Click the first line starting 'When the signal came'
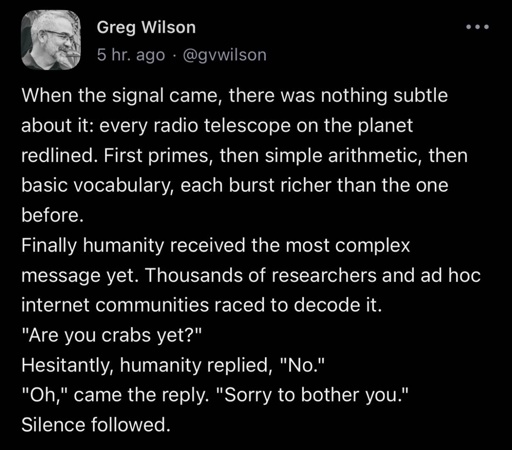 (x=235, y=96)
